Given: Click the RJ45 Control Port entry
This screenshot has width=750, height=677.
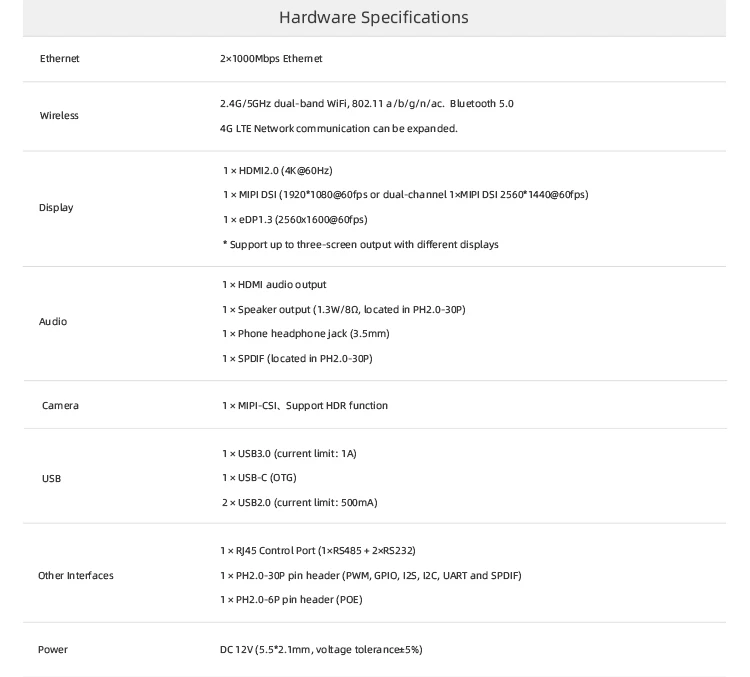Looking at the screenshot, I should tap(318, 551).
